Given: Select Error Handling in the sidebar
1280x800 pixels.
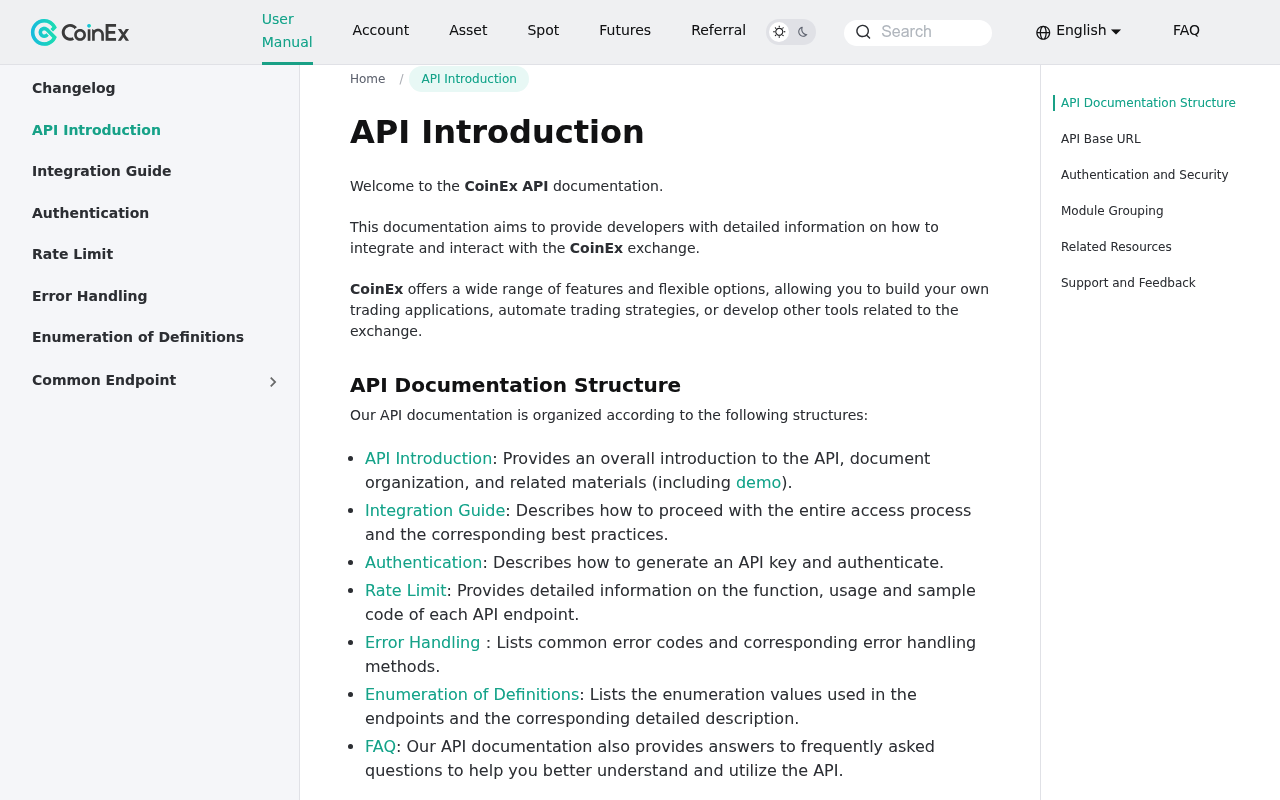Looking at the screenshot, I should (90, 296).
